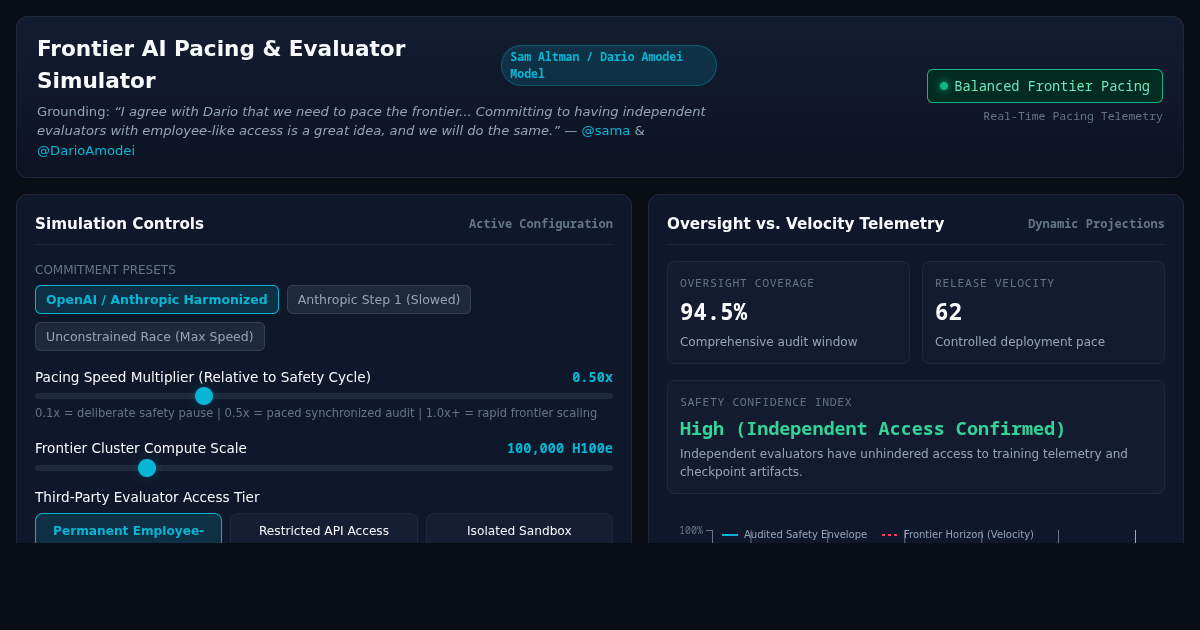This screenshot has height=630, width=1200.
Task: Click the Oversight vs. Velocity Telemetry heading
Action: coord(805,224)
